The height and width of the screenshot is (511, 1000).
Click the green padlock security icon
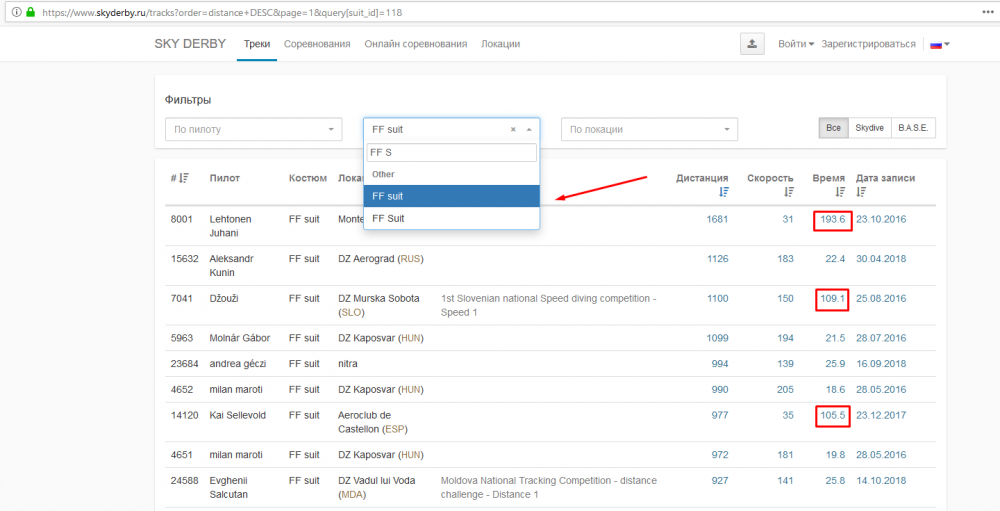coord(30,12)
